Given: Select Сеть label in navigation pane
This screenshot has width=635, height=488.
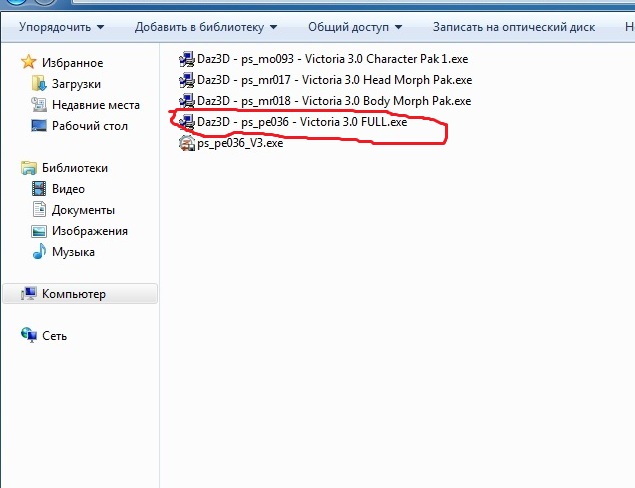Looking at the screenshot, I should (54, 336).
